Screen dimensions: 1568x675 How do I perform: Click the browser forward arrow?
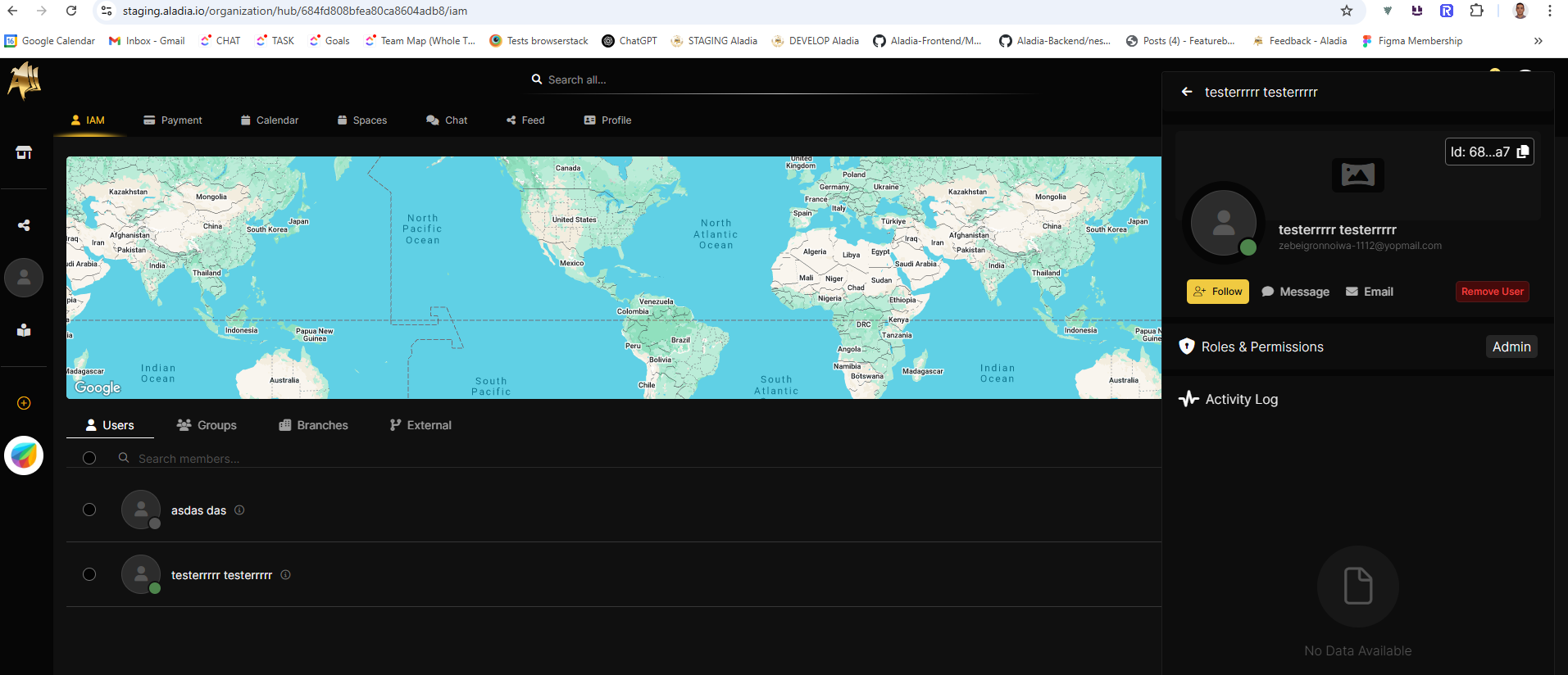42,11
